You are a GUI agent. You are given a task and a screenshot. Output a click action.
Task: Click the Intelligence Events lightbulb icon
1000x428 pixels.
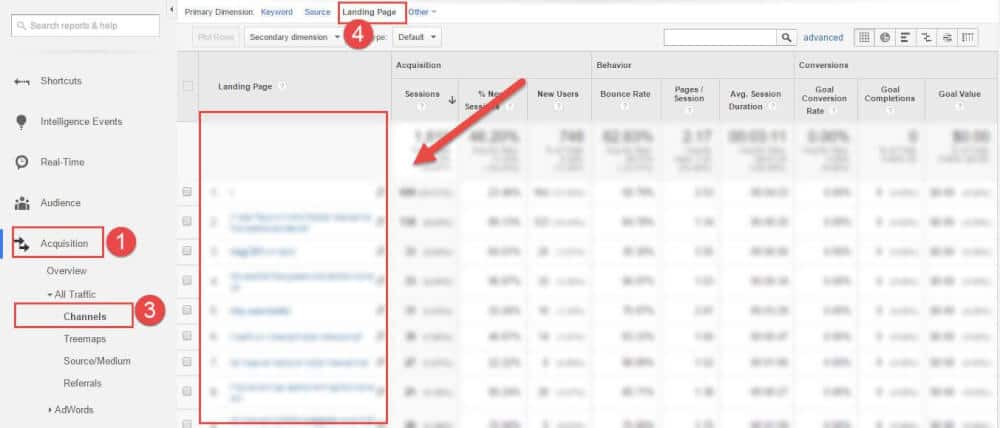click(21, 122)
